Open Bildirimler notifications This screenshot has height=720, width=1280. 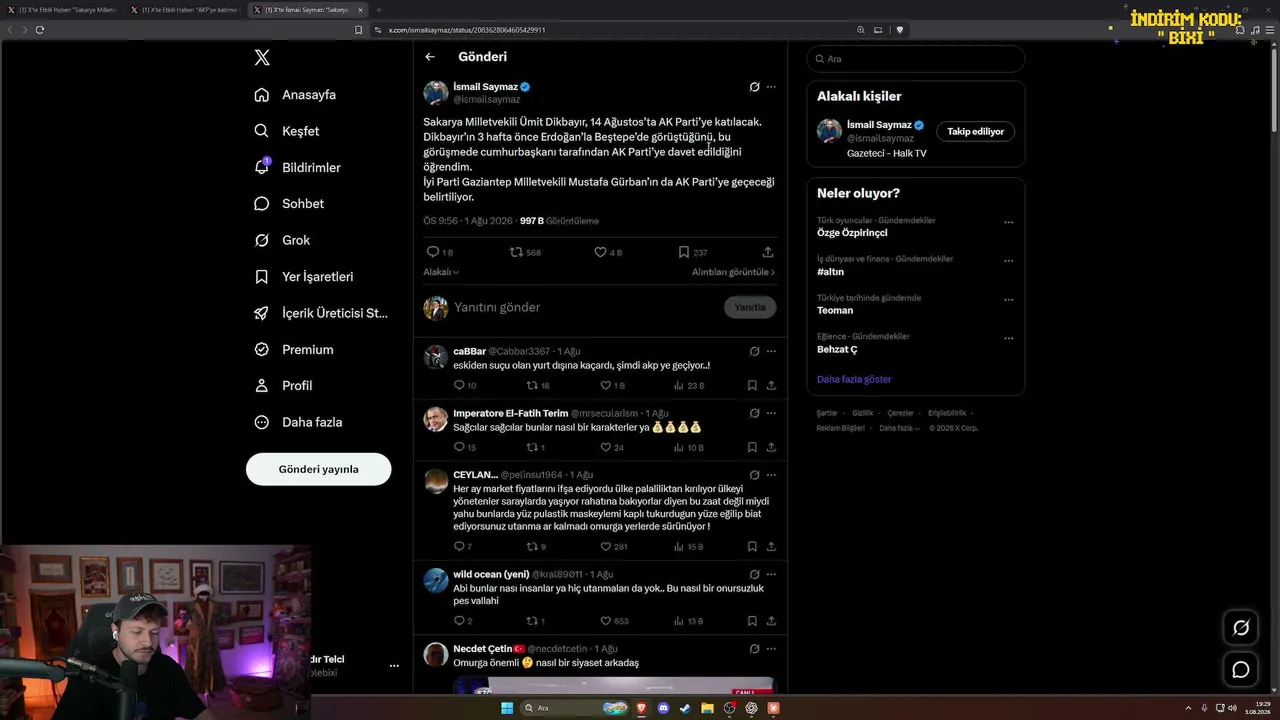click(x=298, y=168)
